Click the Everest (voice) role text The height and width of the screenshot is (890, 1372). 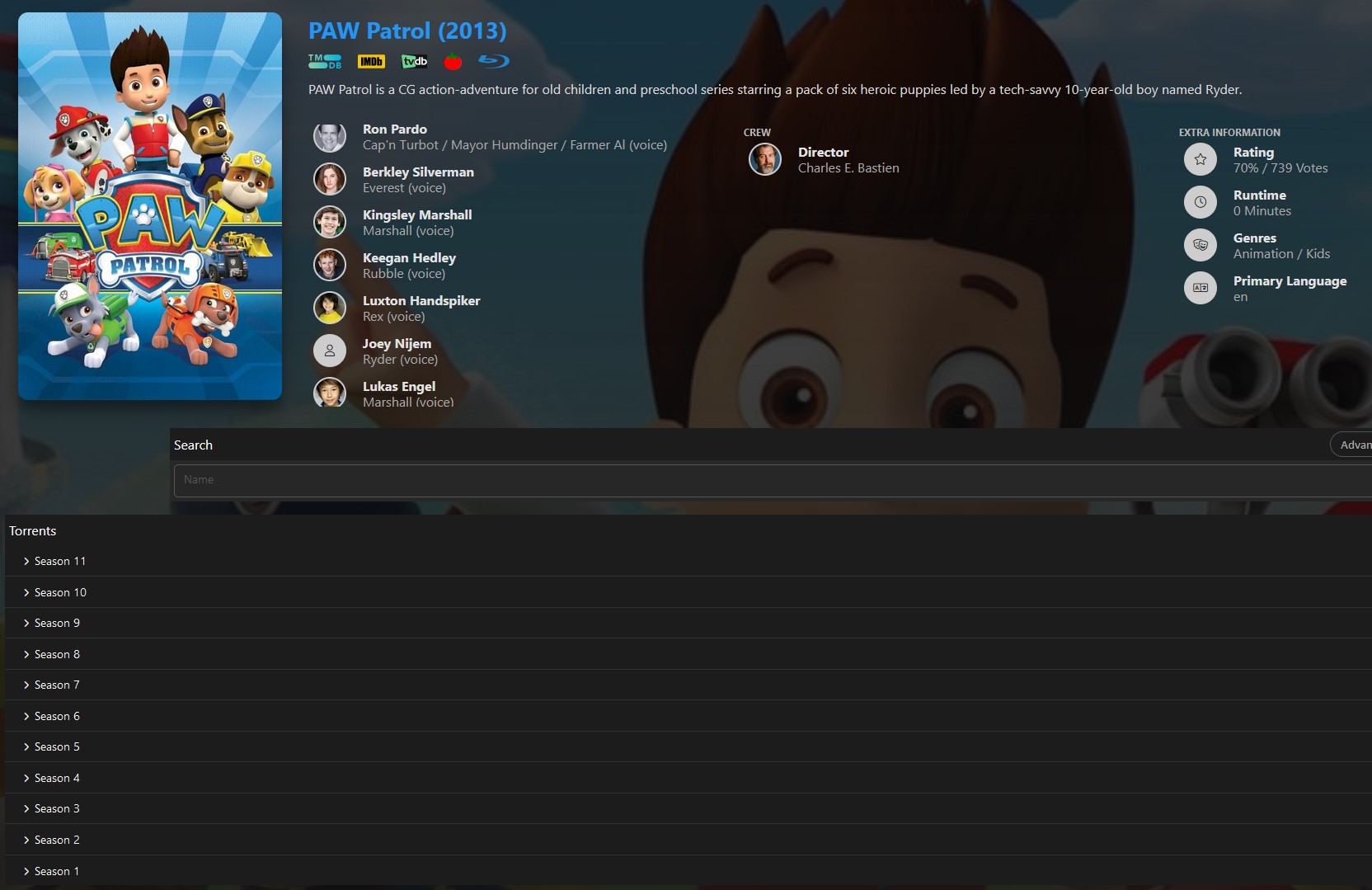[404, 188]
